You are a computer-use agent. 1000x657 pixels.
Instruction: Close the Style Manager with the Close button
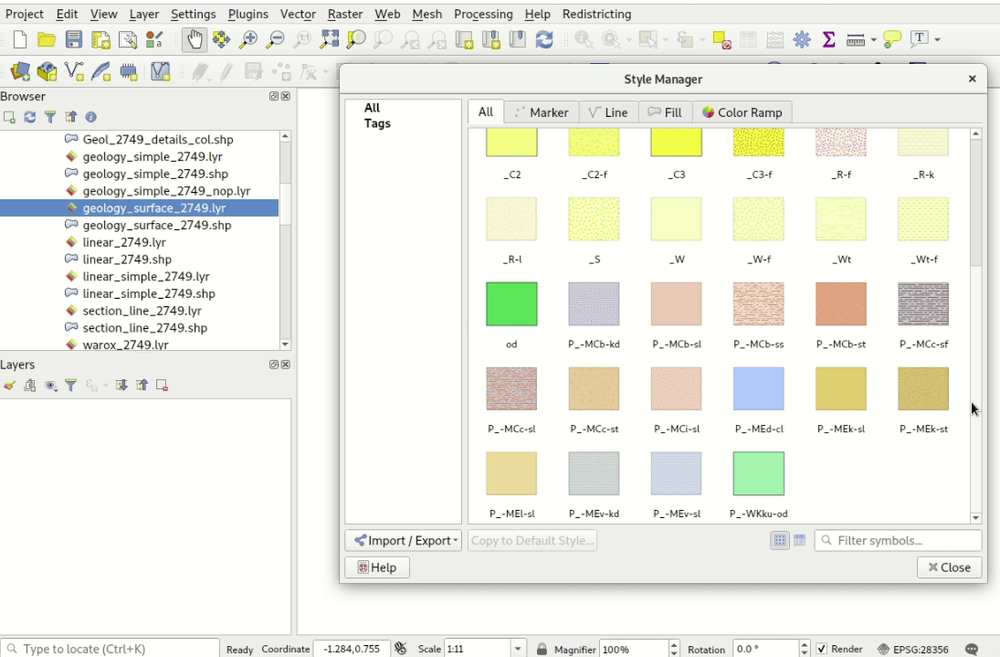(948, 567)
